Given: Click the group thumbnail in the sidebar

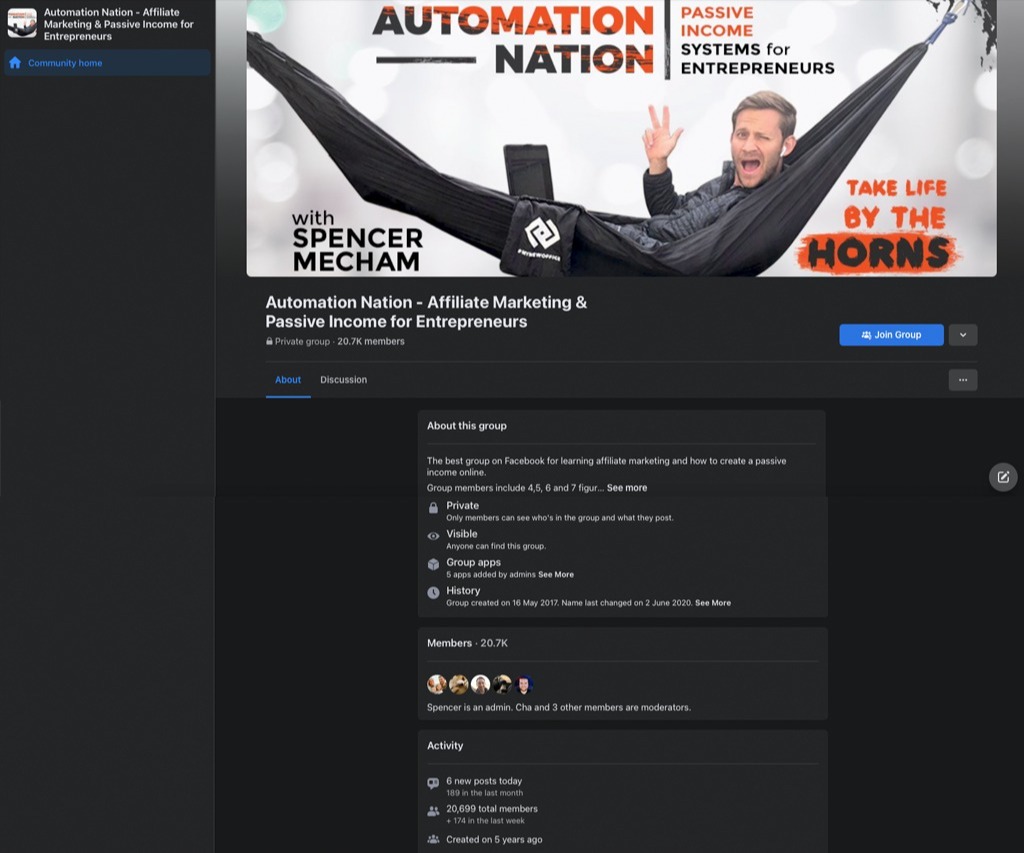Looking at the screenshot, I should tap(22, 23).
